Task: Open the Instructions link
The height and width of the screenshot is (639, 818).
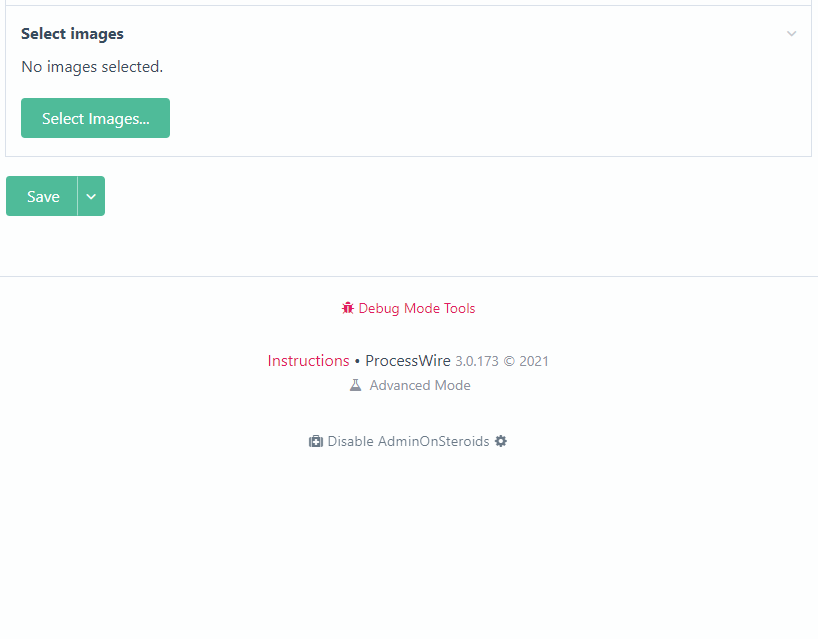Action: [x=308, y=360]
